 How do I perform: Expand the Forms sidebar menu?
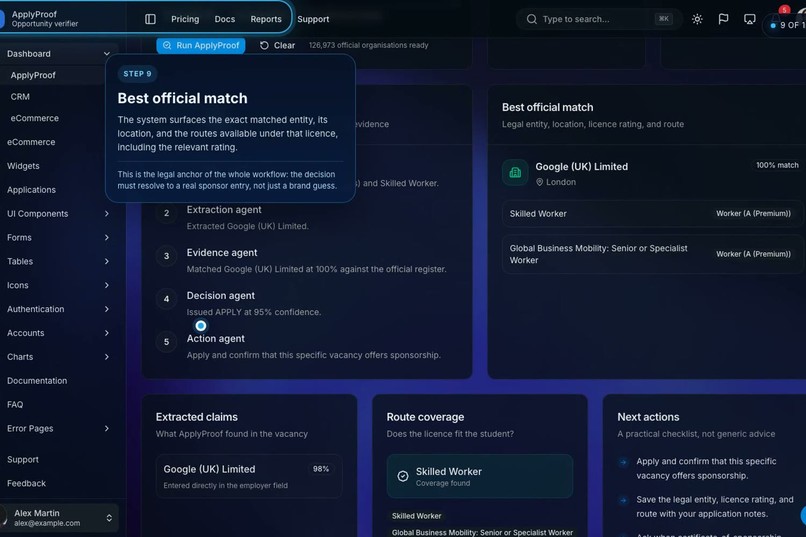point(106,237)
